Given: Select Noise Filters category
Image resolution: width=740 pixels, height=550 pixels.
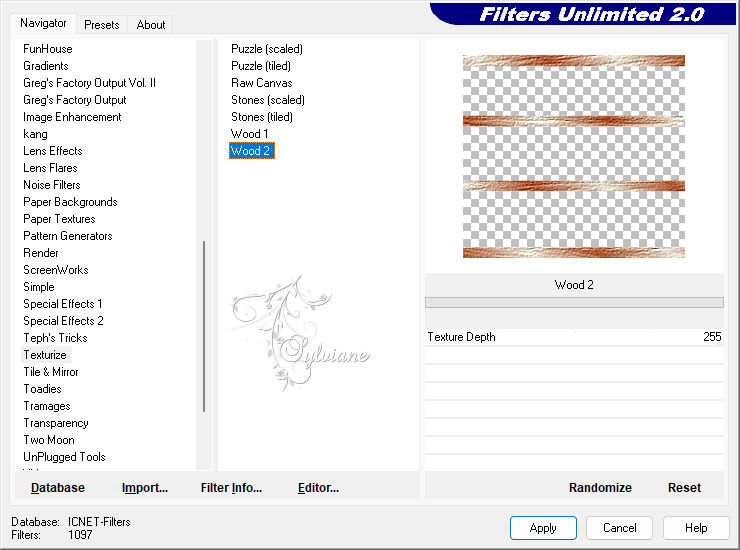Looking at the screenshot, I should coord(51,185).
